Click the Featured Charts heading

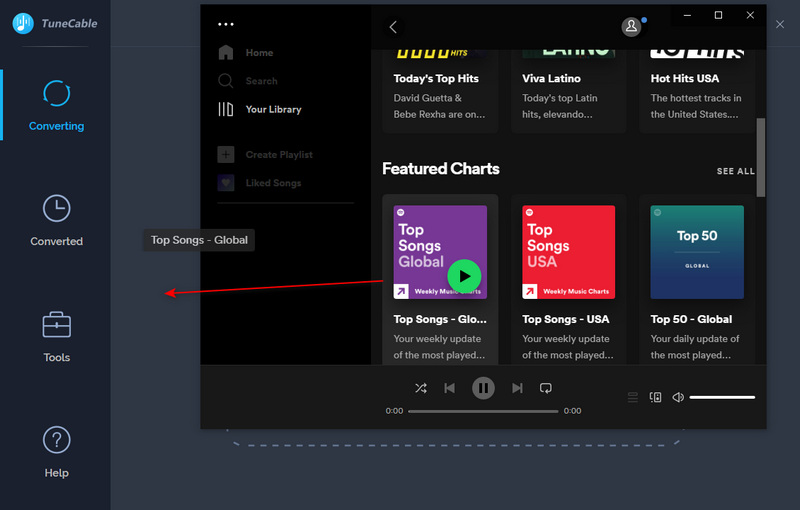click(x=441, y=169)
